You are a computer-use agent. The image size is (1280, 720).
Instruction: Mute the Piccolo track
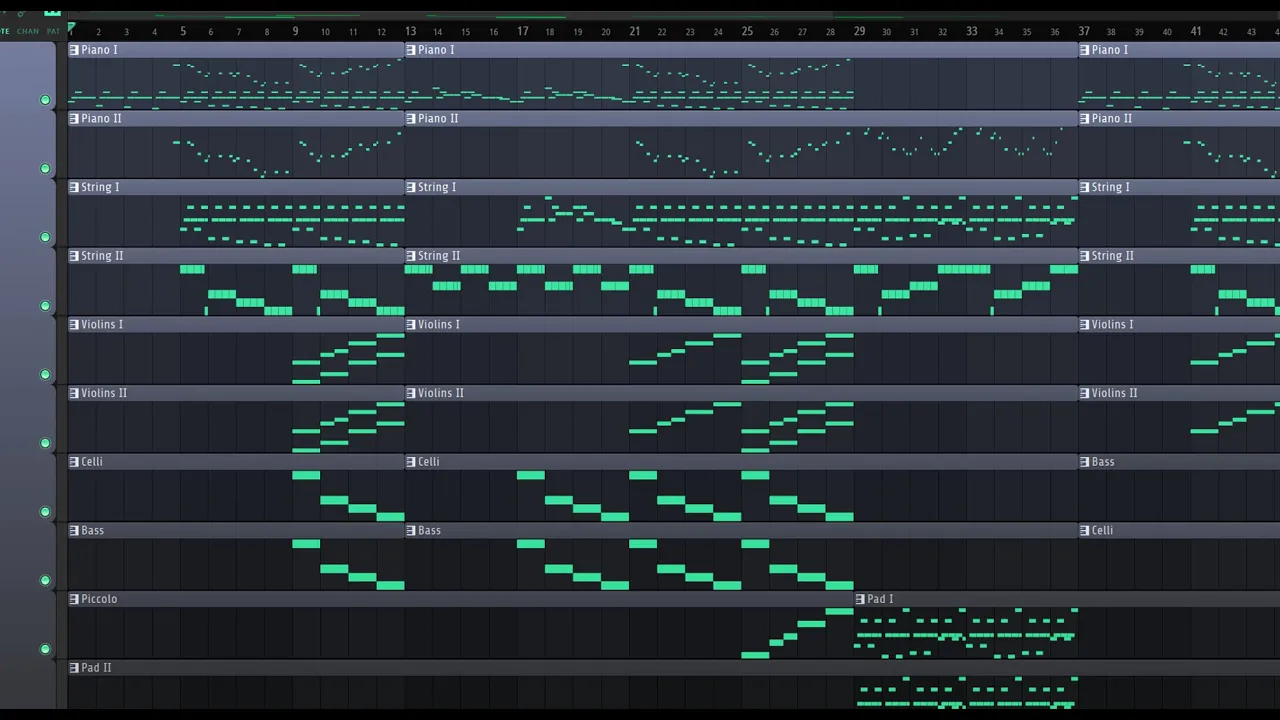click(45, 649)
